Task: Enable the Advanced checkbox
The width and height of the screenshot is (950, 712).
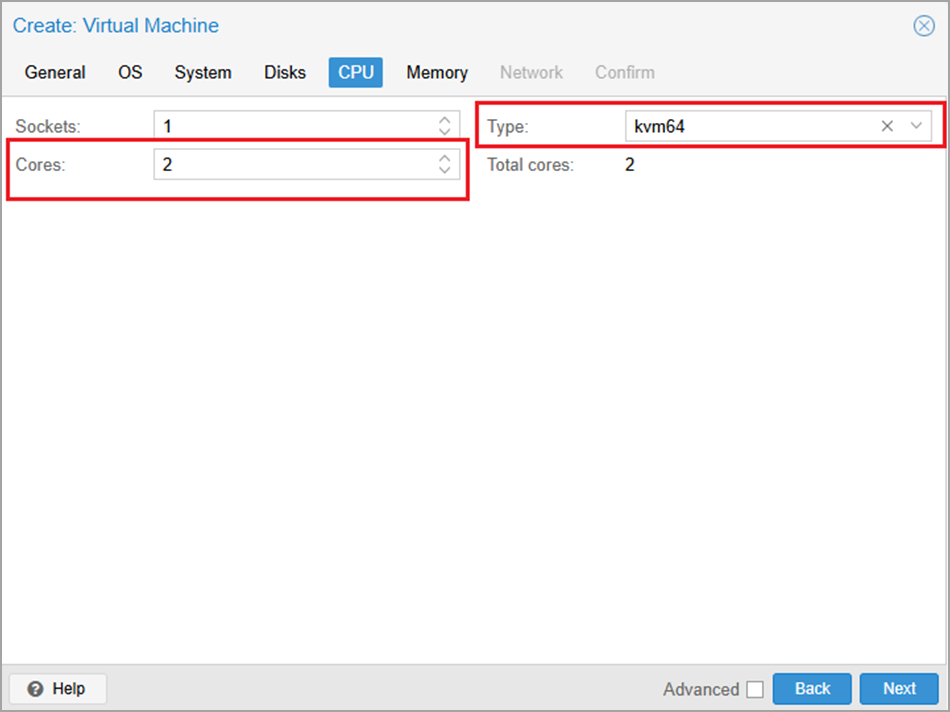Action: 755,689
